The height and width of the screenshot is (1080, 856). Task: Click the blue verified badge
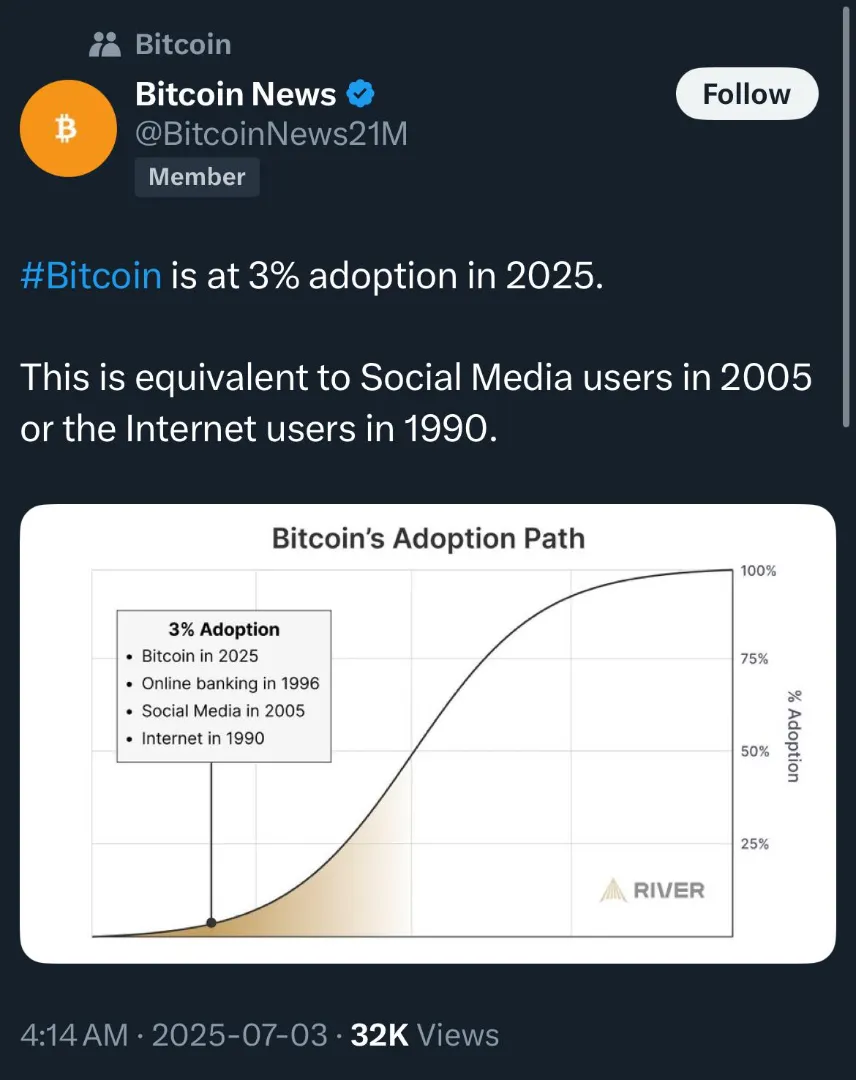pos(360,94)
